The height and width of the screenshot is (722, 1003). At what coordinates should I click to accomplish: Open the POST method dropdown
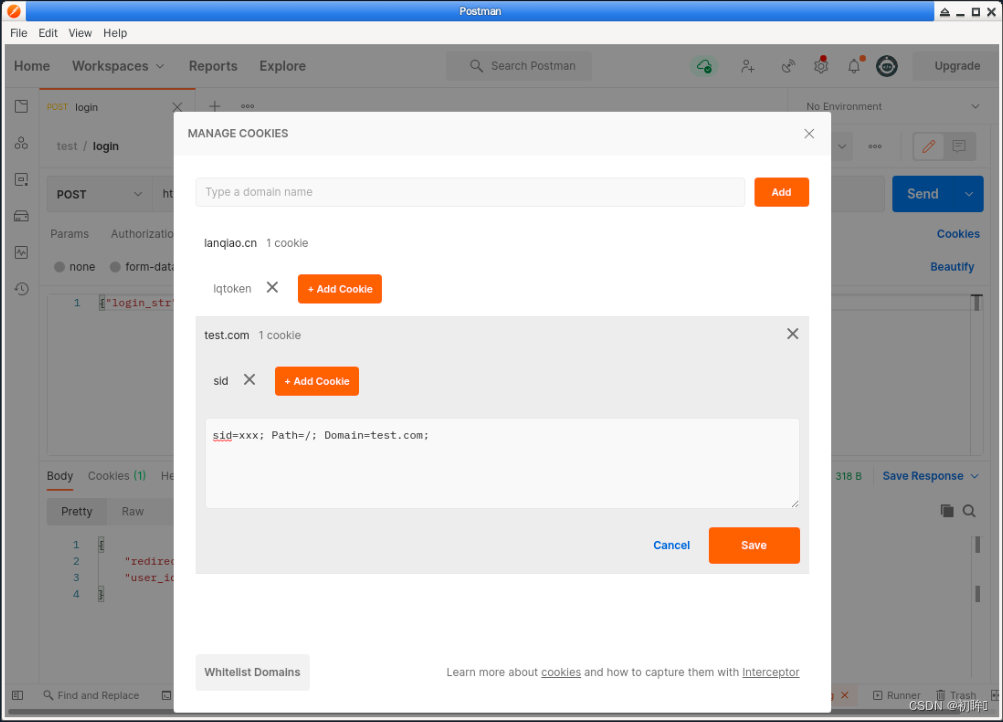tap(99, 194)
